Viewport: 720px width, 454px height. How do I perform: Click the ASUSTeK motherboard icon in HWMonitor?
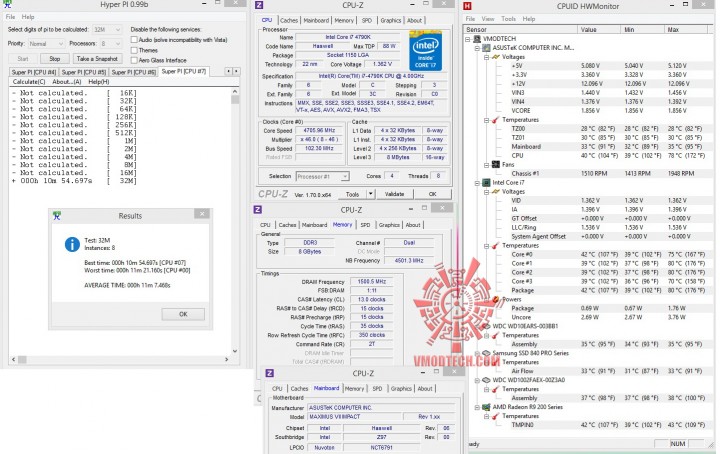tap(486, 48)
